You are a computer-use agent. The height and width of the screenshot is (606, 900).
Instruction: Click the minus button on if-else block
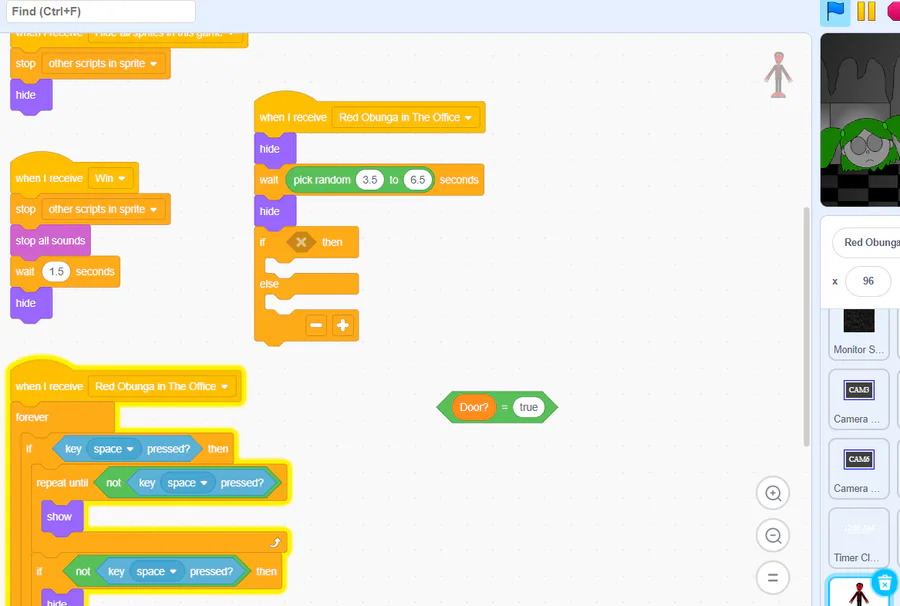coord(316,325)
